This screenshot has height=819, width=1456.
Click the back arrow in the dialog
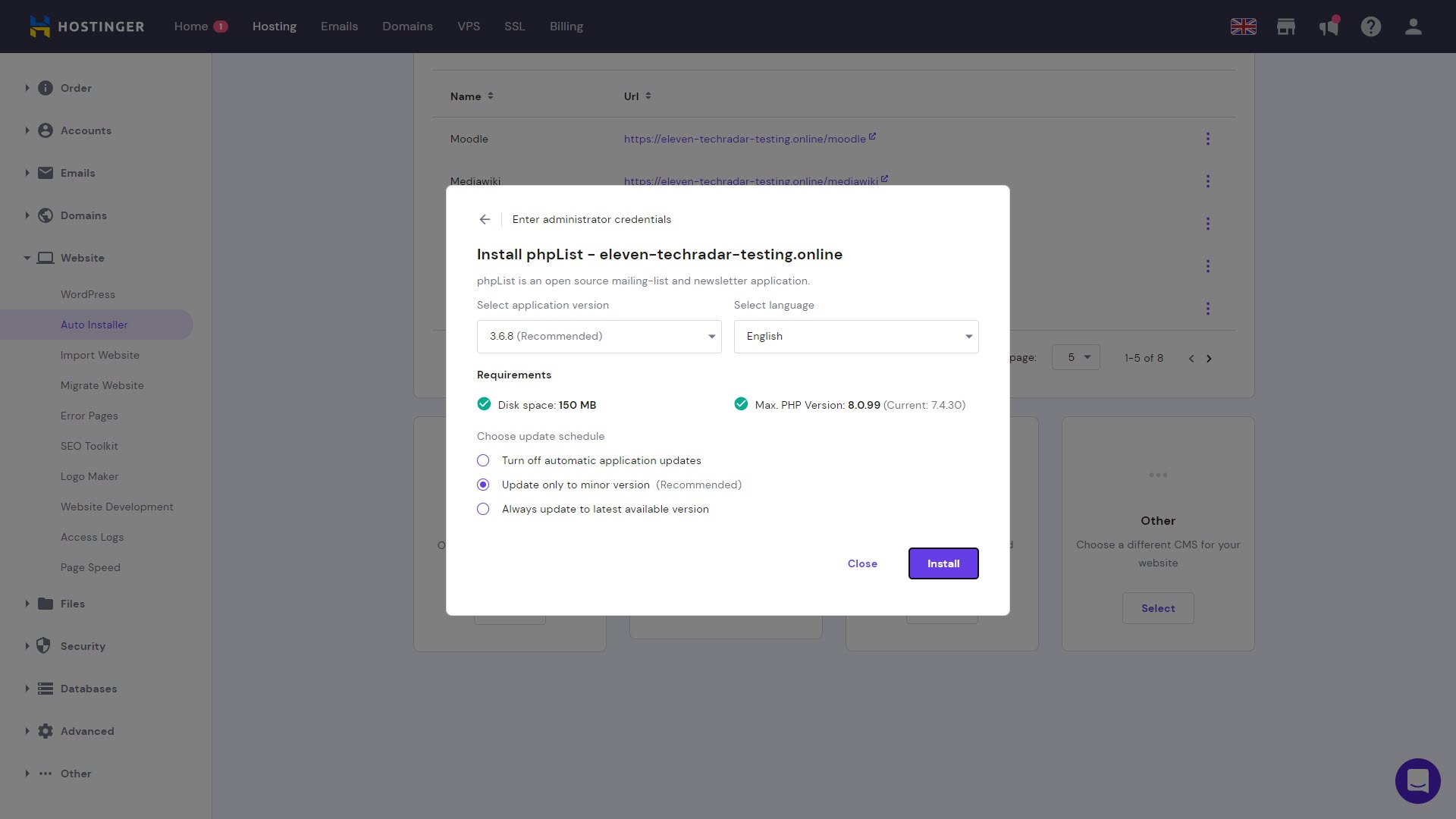click(485, 219)
